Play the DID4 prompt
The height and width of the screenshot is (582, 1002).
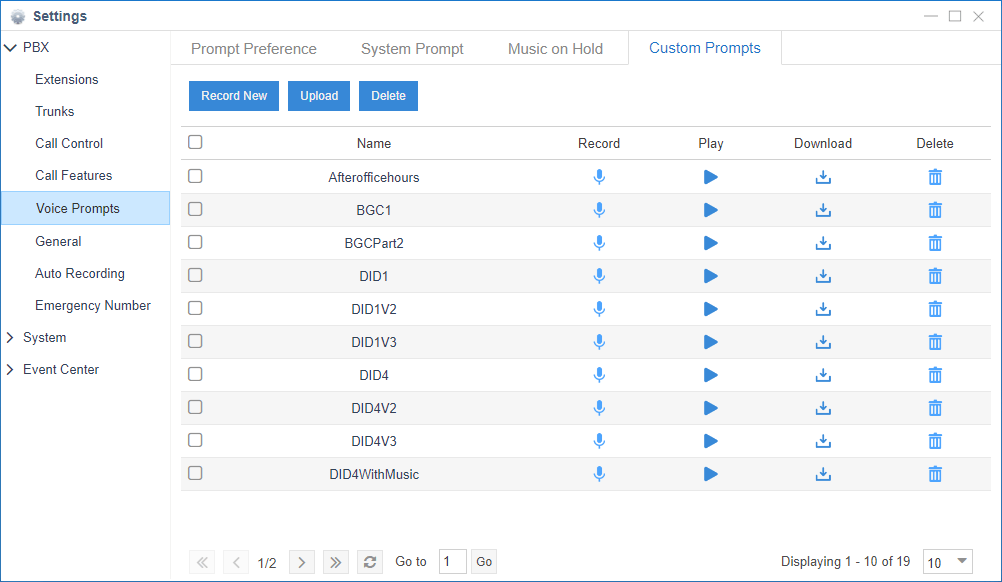click(x=711, y=375)
